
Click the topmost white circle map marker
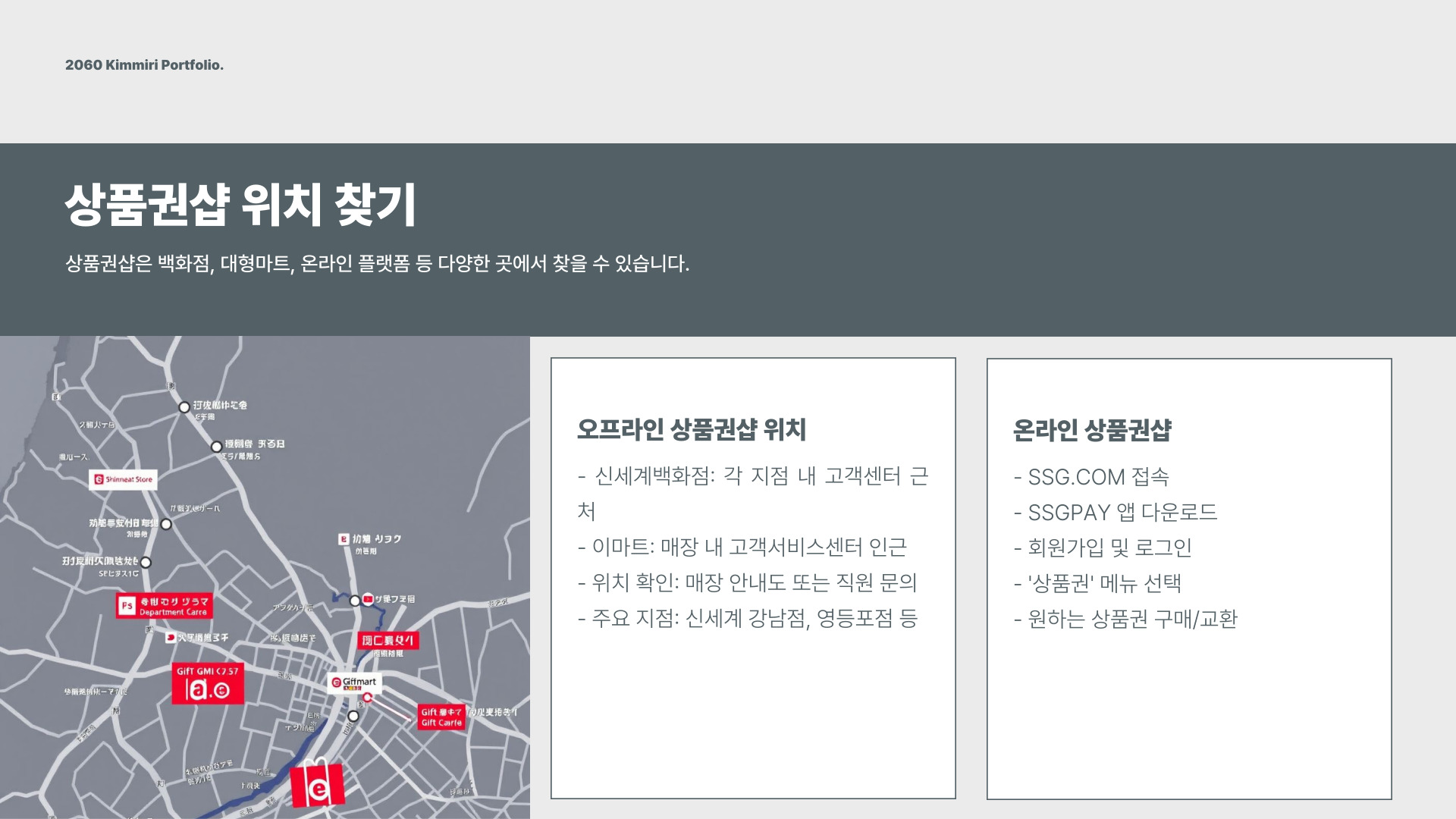(x=184, y=407)
